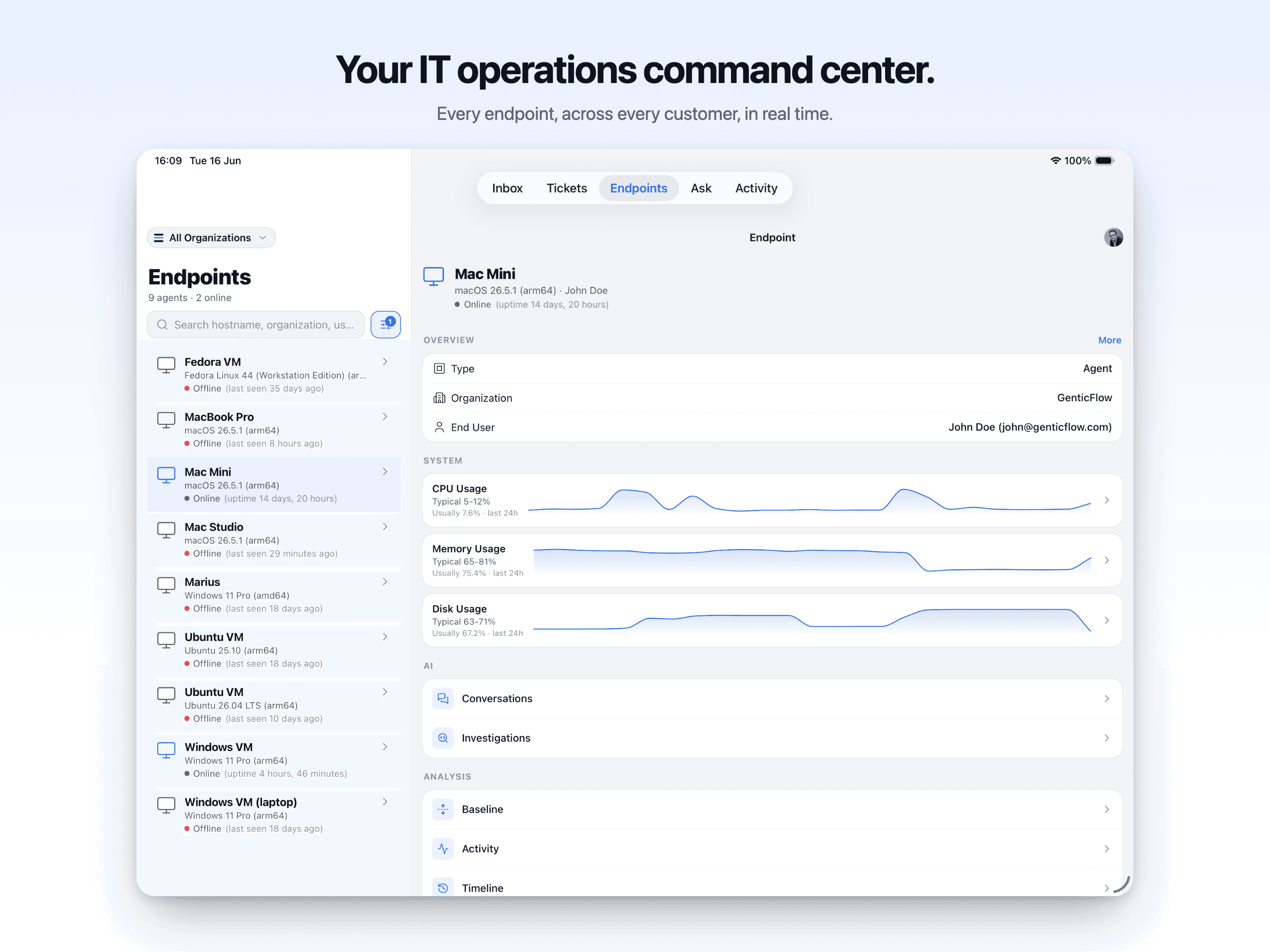Click the battery status icon
Screen dimensions: 1270x952
coord(1105,161)
